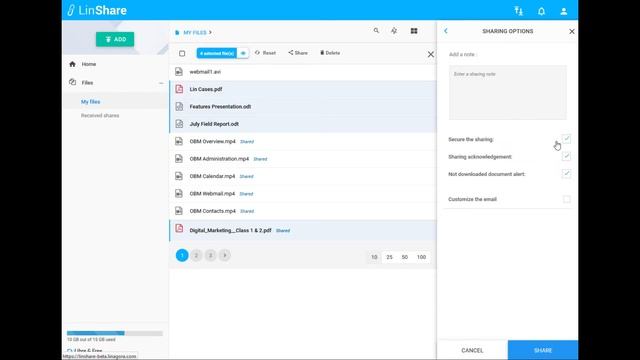Click OBM Overview.mp4 file icon
Viewport: 640px width, 360px height.
click(179, 141)
